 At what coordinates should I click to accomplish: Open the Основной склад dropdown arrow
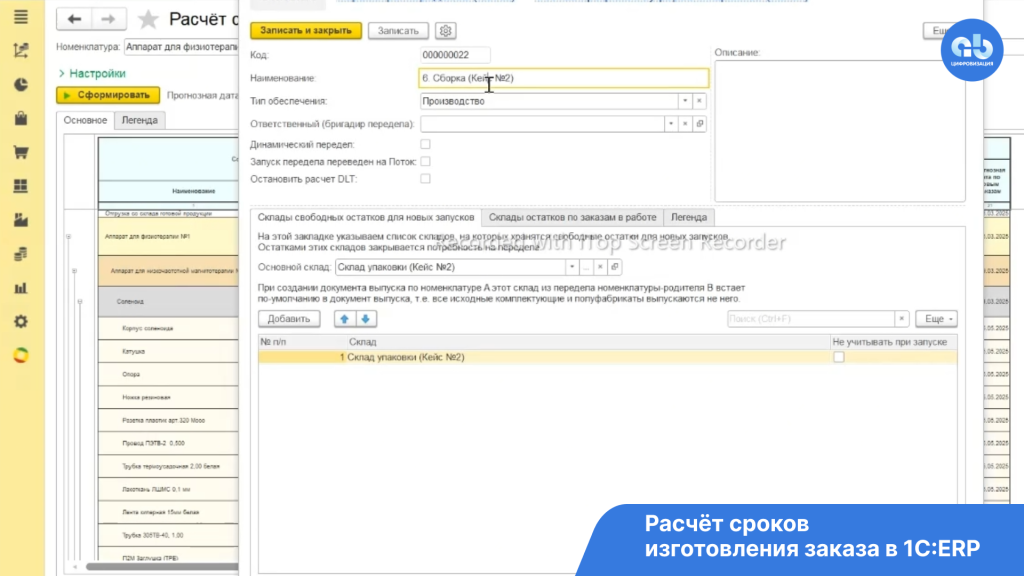[x=571, y=267]
